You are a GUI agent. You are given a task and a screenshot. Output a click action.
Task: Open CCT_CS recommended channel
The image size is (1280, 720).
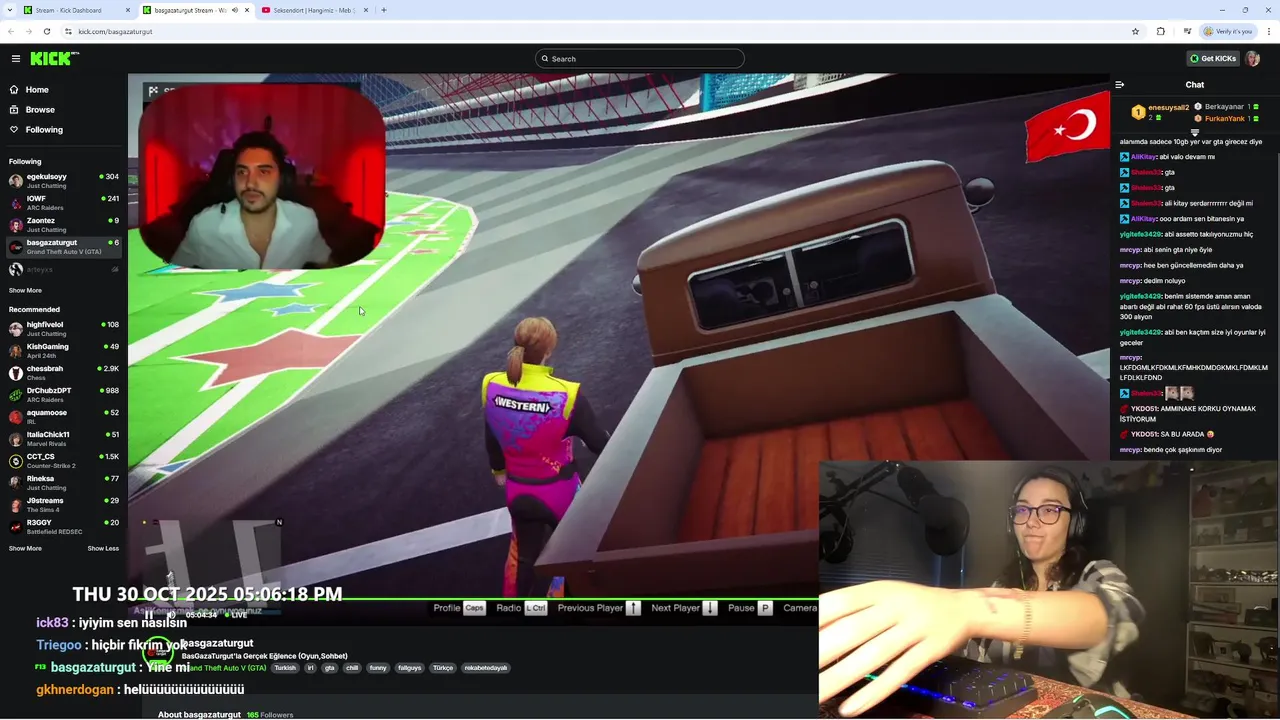[63, 461]
